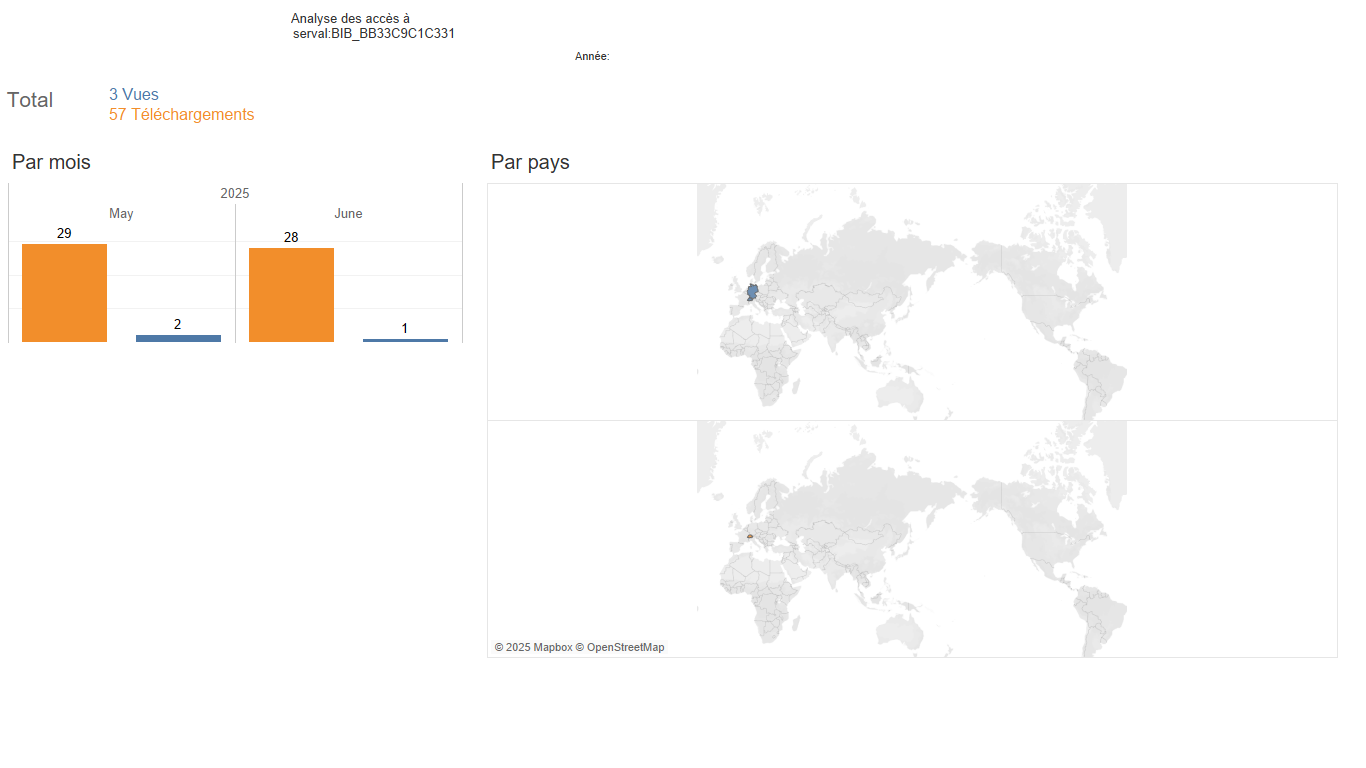
Task: Click the '57 Téléchargements' total
Action: (x=182, y=115)
